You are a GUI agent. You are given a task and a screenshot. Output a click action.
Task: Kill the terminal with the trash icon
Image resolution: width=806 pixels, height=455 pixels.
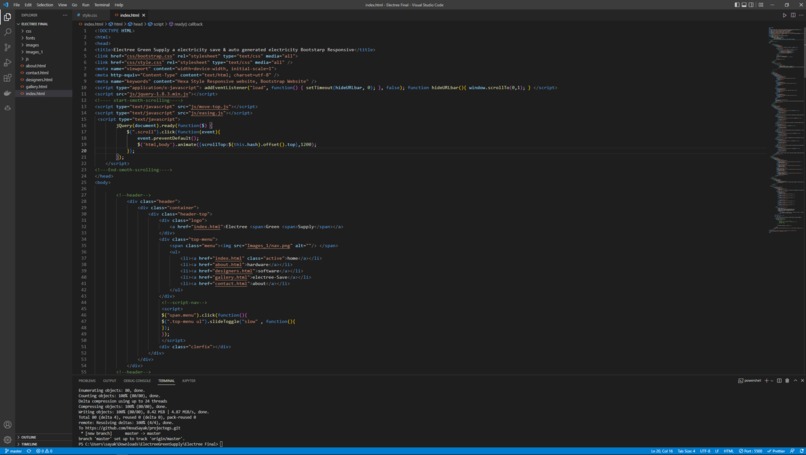[x=787, y=380]
